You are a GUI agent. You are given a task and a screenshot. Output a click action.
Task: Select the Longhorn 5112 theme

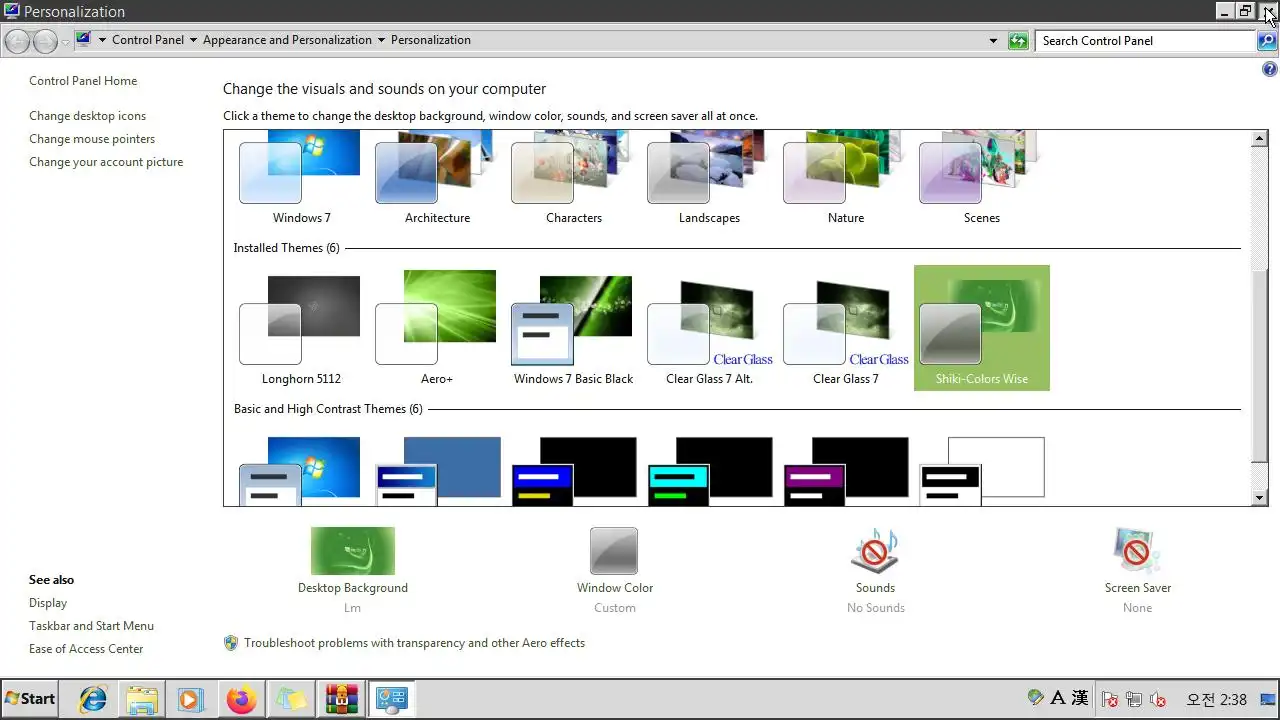click(x=301, y=328)
